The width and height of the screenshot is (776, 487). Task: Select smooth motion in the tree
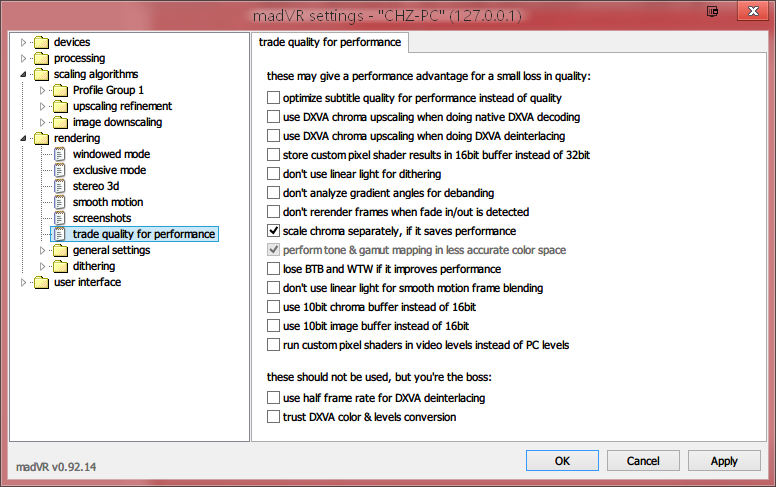108,202
